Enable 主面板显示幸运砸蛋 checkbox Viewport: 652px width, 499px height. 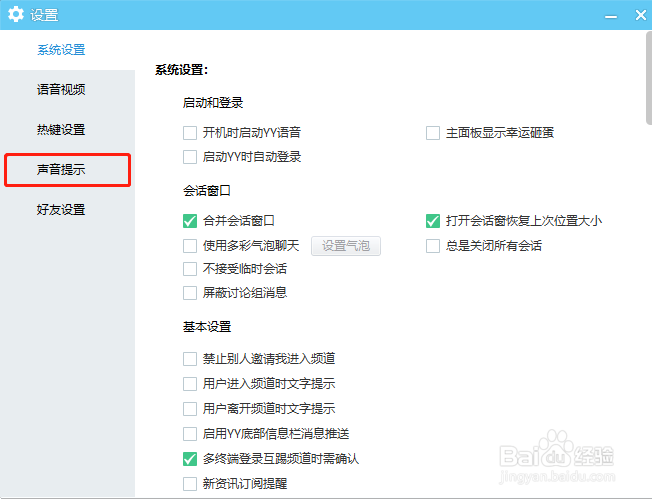(x=433, y=133)
